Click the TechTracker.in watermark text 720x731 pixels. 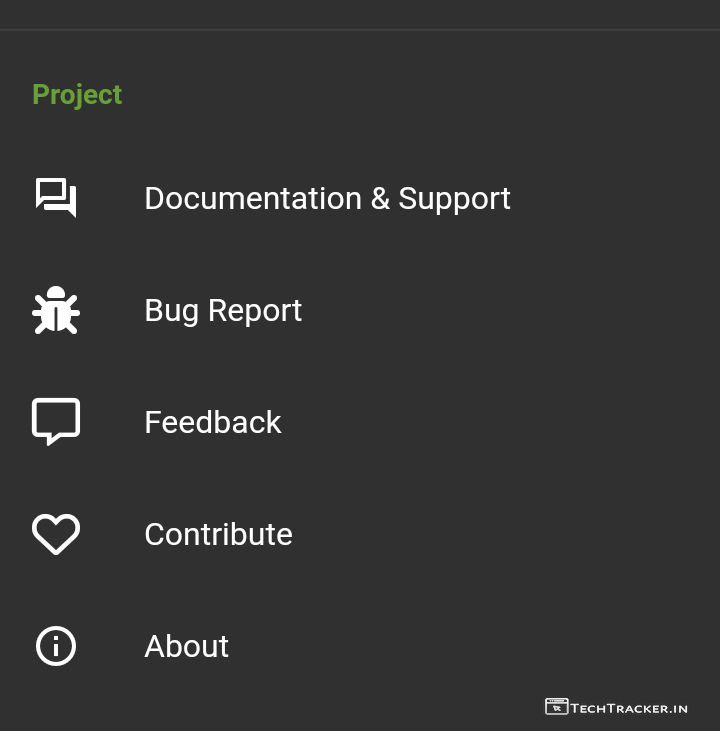pos(629,708)
